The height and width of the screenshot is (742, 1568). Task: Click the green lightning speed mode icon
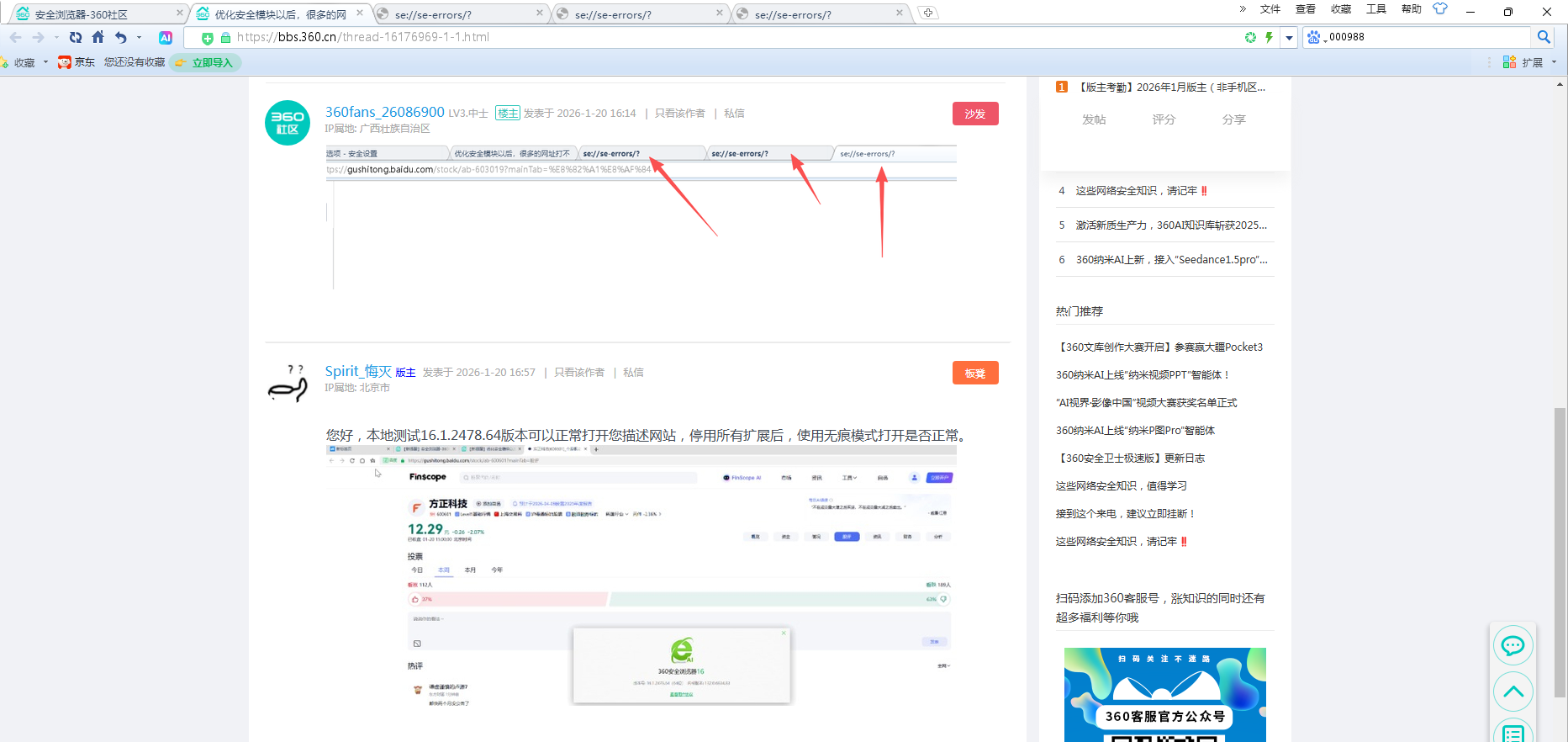(1269, 37)
